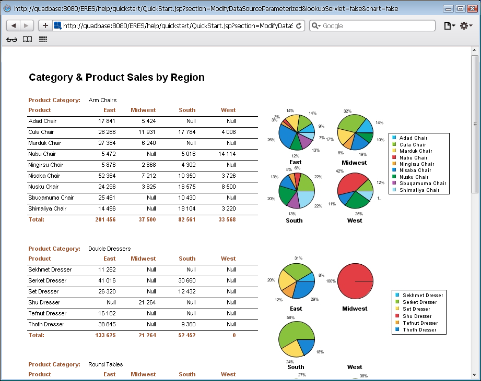Click the Adad Chair legend swatch

pos(394,137)
